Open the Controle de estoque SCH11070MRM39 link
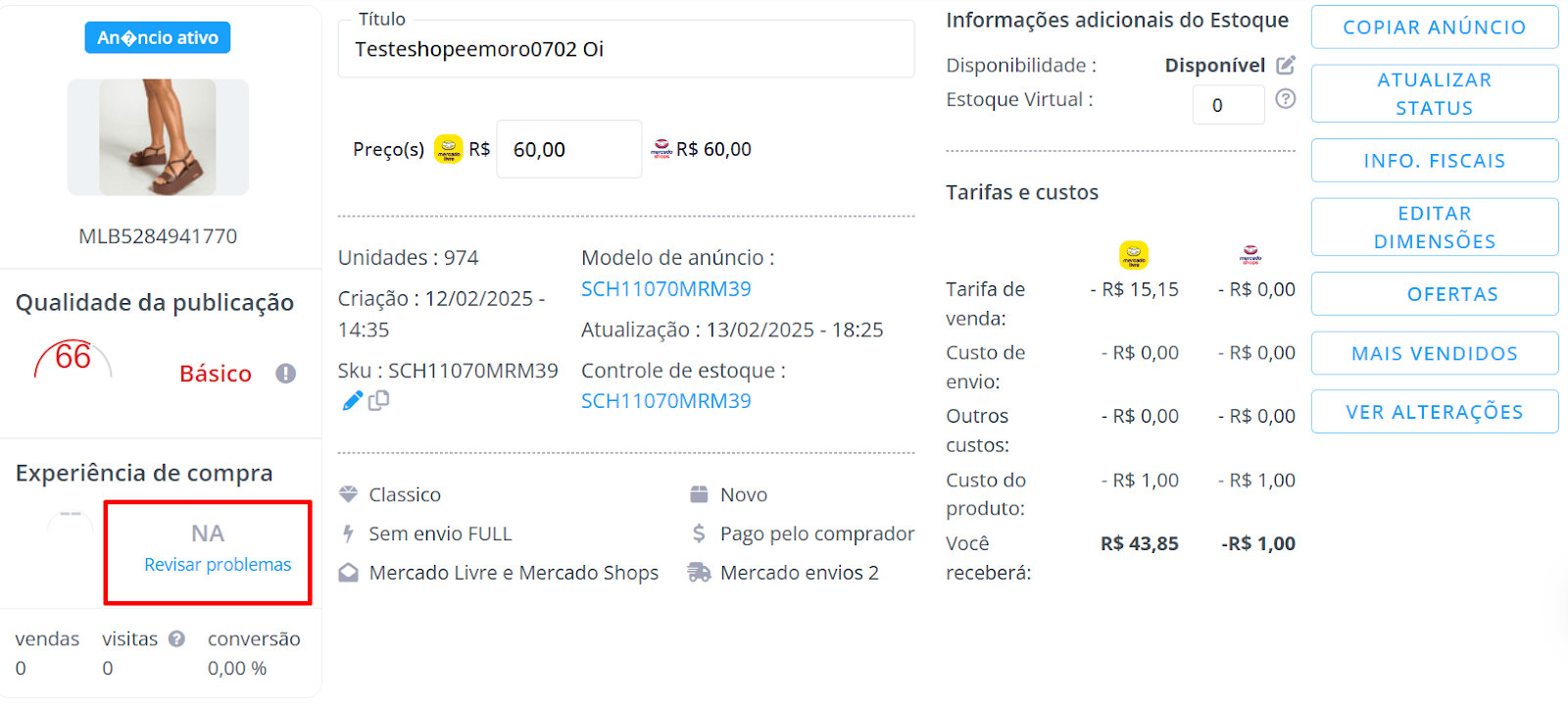This screenshot has height=710, width=1568. coord(666,401)
